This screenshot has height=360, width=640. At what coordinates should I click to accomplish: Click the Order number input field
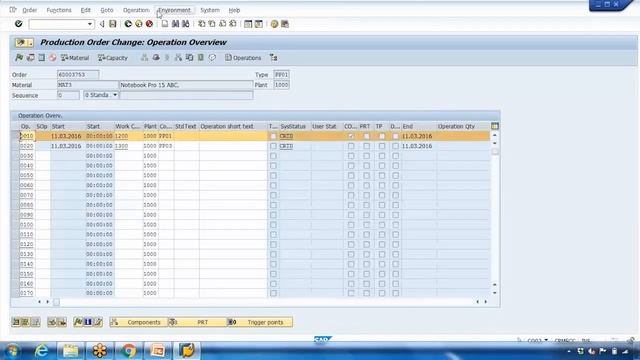78,75
